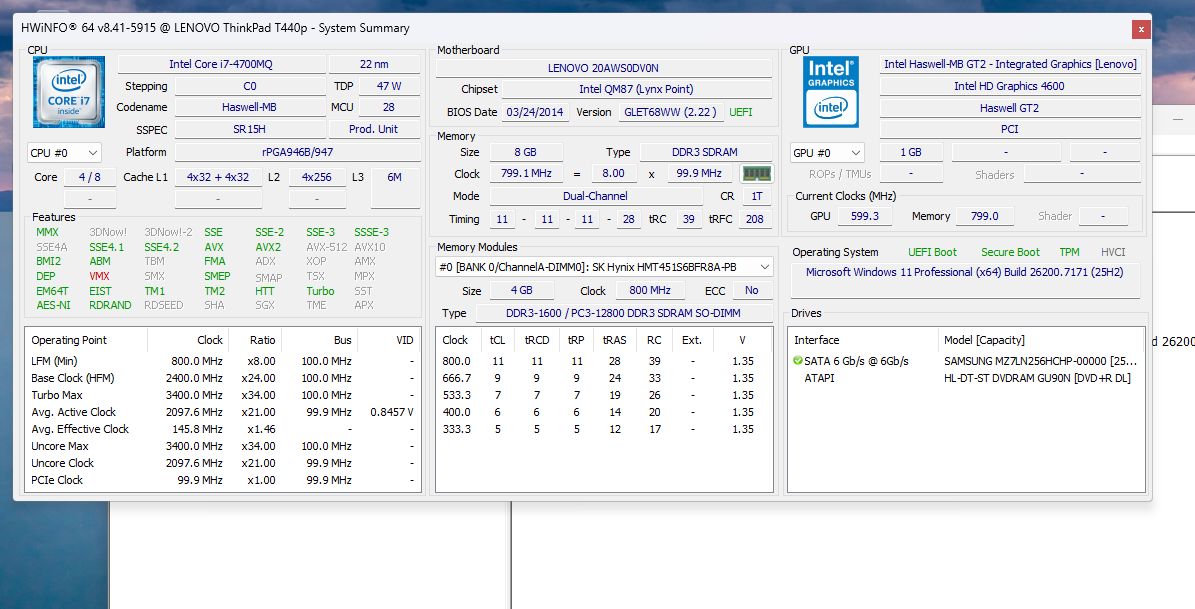Click the Prod. Unit field
Screen dimensions: 1195x609
tap(374, 129)
